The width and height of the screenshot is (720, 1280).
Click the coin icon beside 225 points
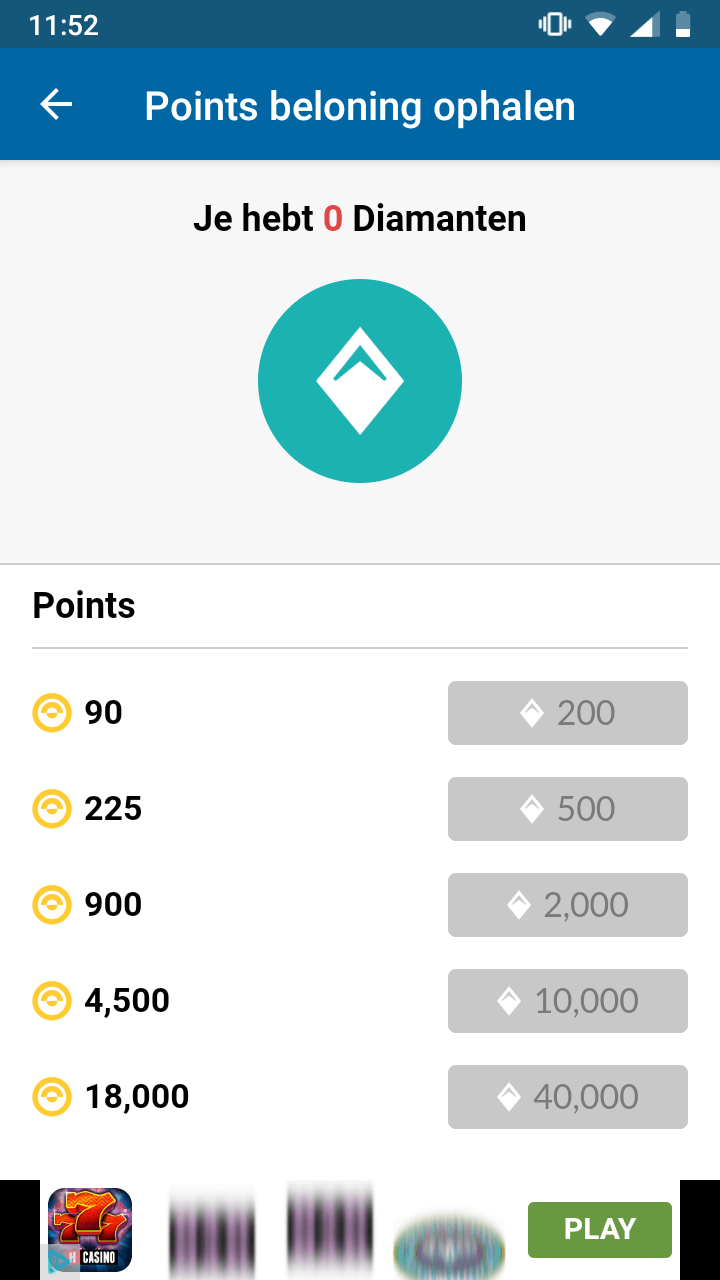(52, 809)
